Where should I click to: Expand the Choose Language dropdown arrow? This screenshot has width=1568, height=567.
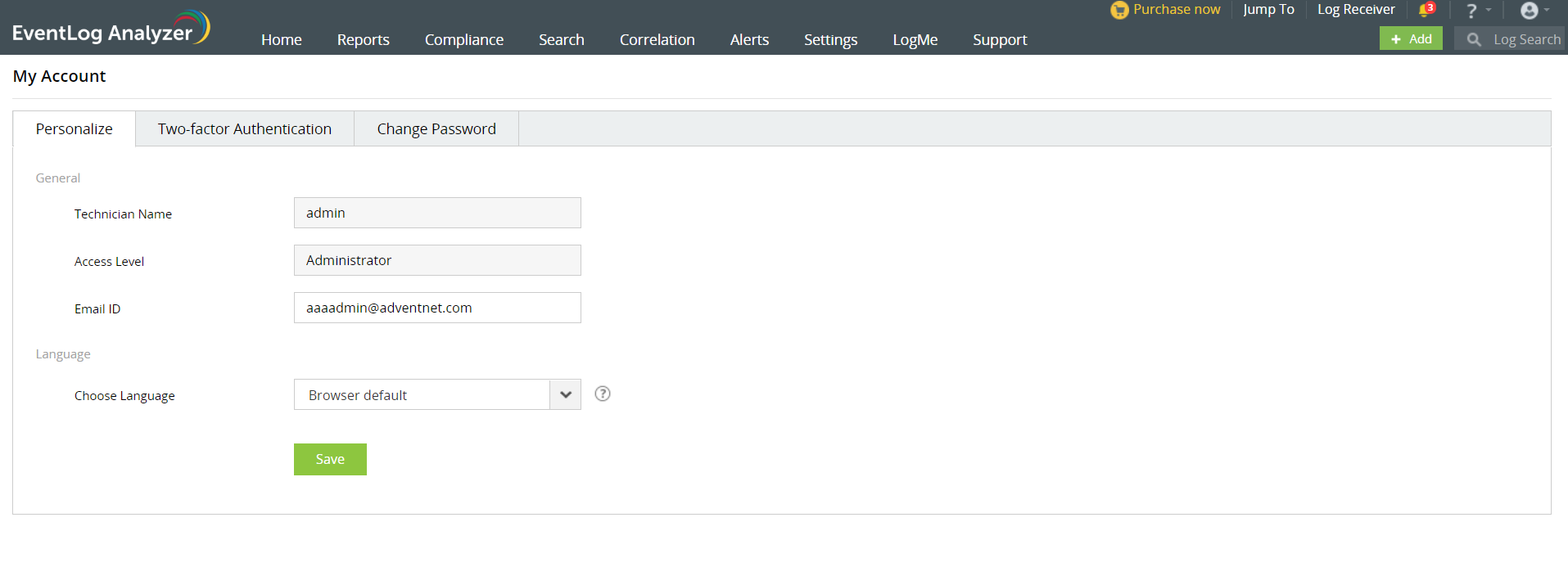click(x=565, y=394)
